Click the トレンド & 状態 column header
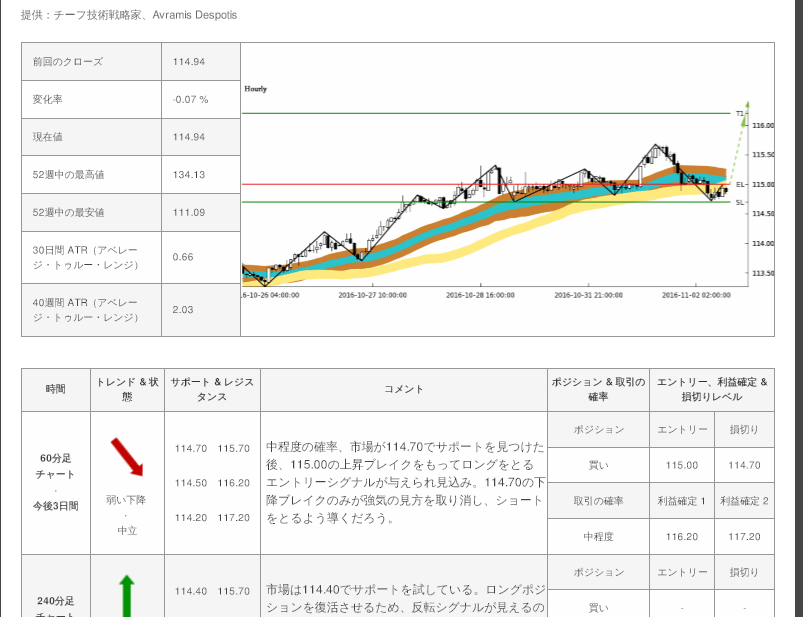The image size is (803, 617). click(127, 389)
